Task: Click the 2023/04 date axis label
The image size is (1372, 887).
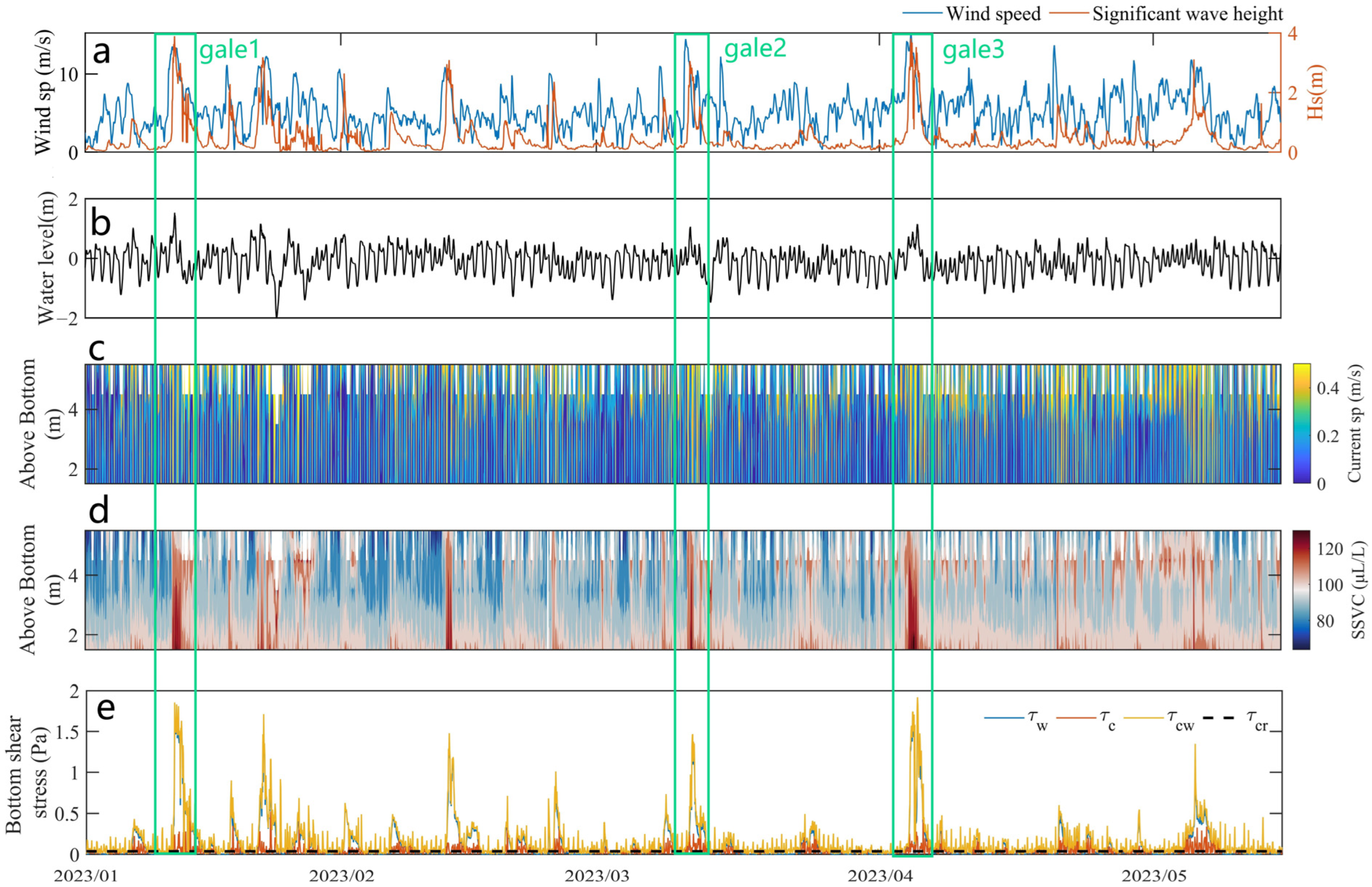Action: coord(879,876)
